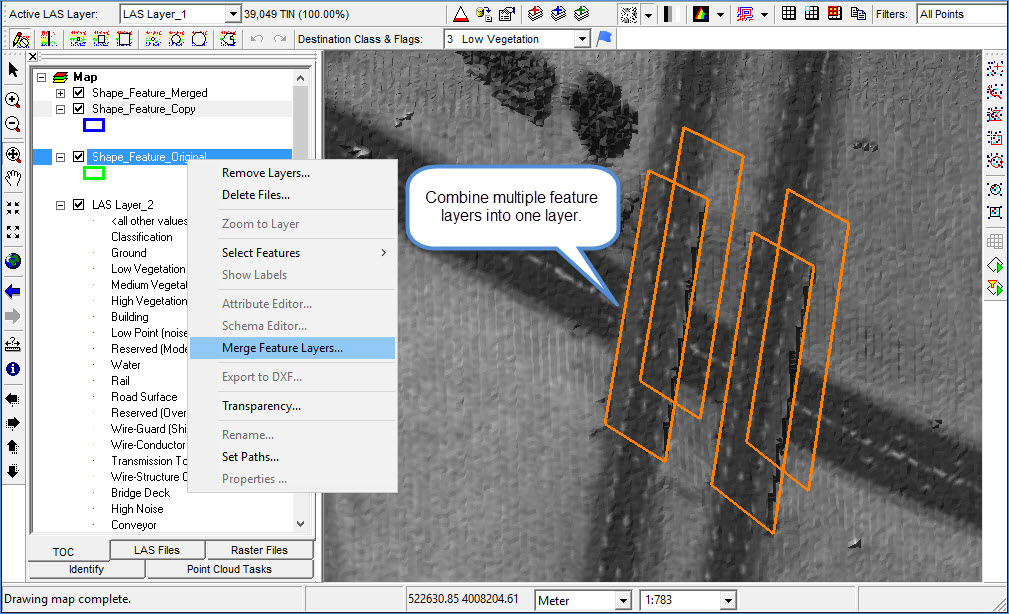Open the Select Features submenu arrow
Screen dimensions: 1009x614
point(384,253)
